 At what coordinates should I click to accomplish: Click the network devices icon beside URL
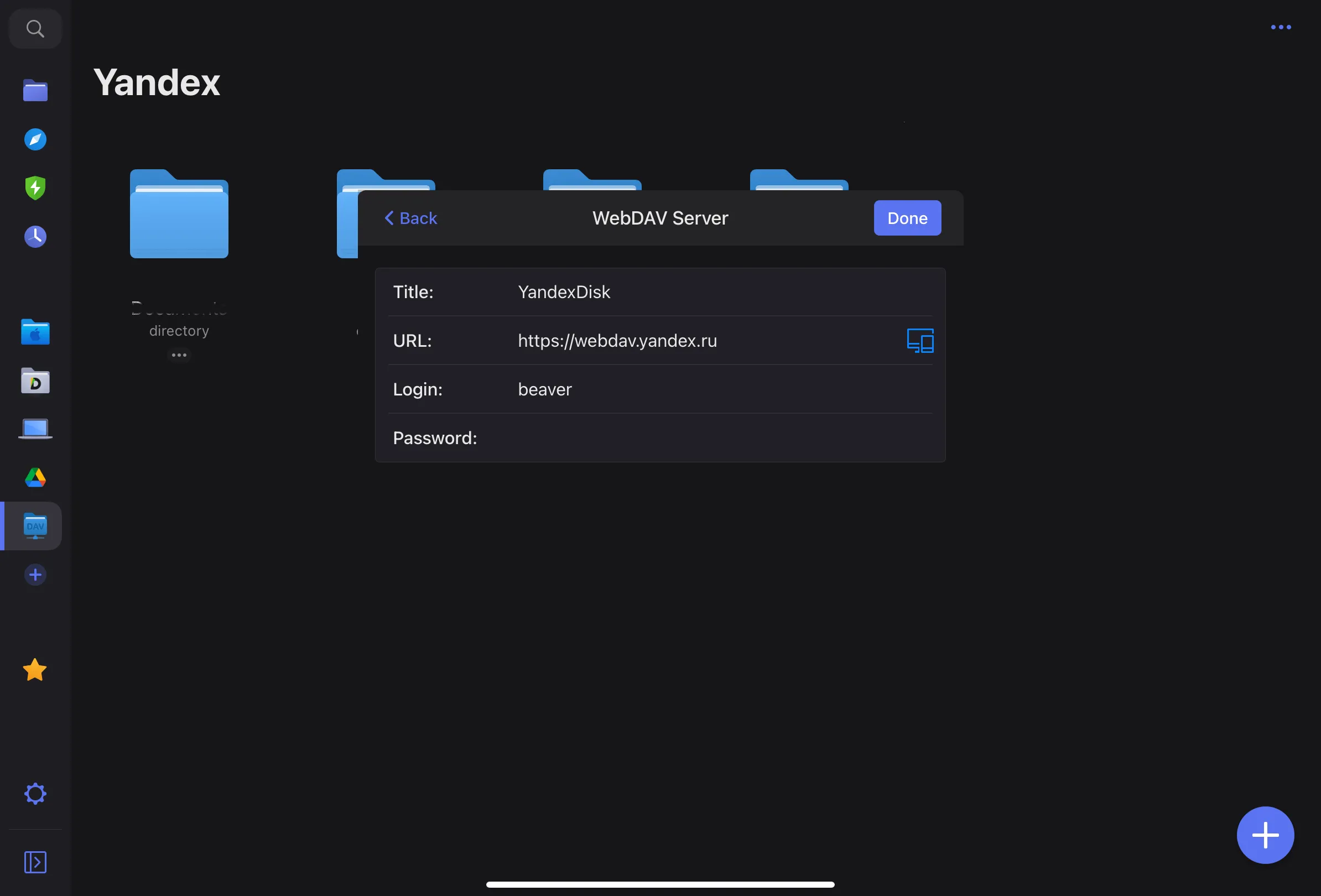(920, 341)
